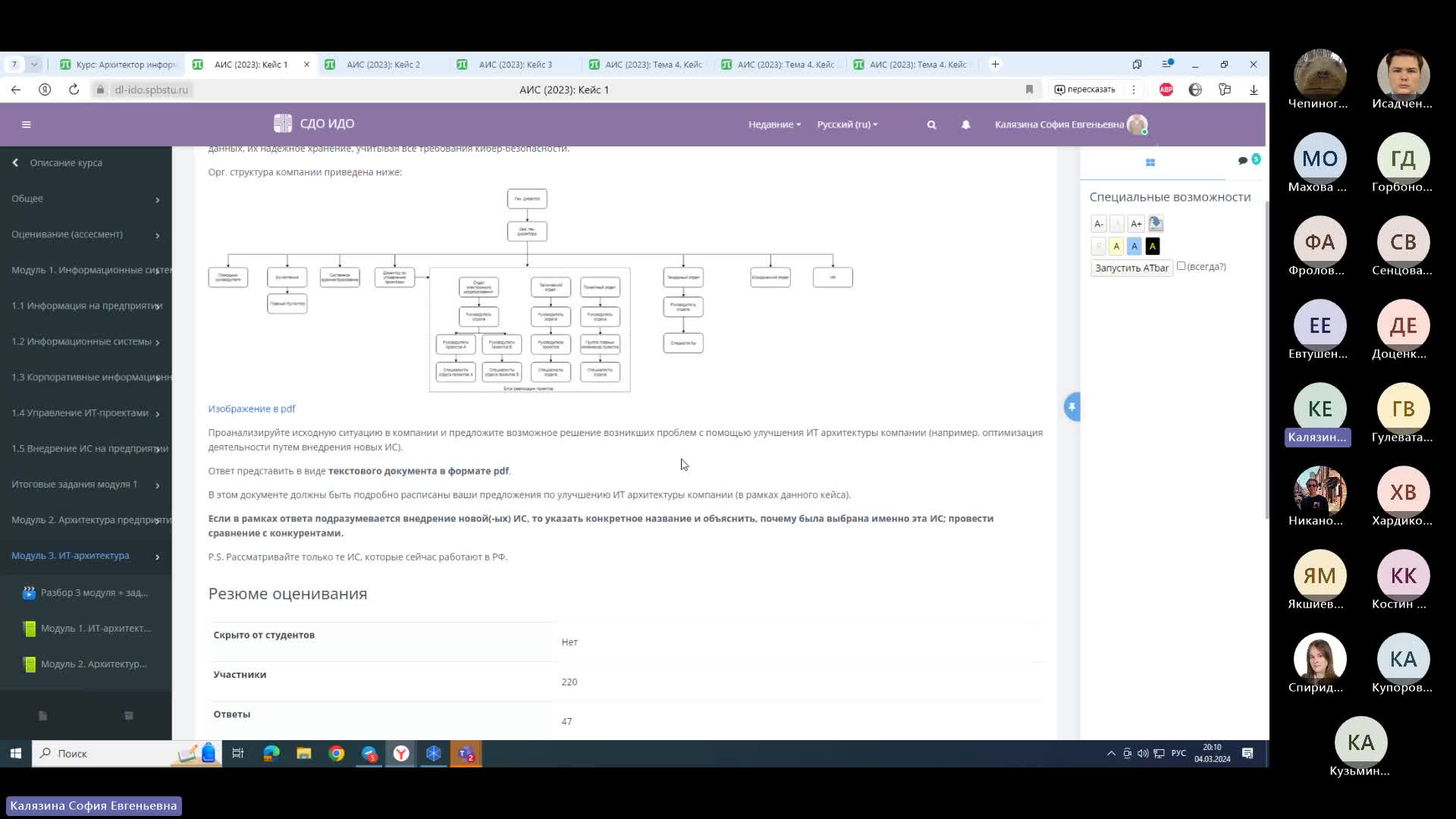Click Запустить ATbar button
Viewport: 1456px width, 819px height.
pos(1131,268)
